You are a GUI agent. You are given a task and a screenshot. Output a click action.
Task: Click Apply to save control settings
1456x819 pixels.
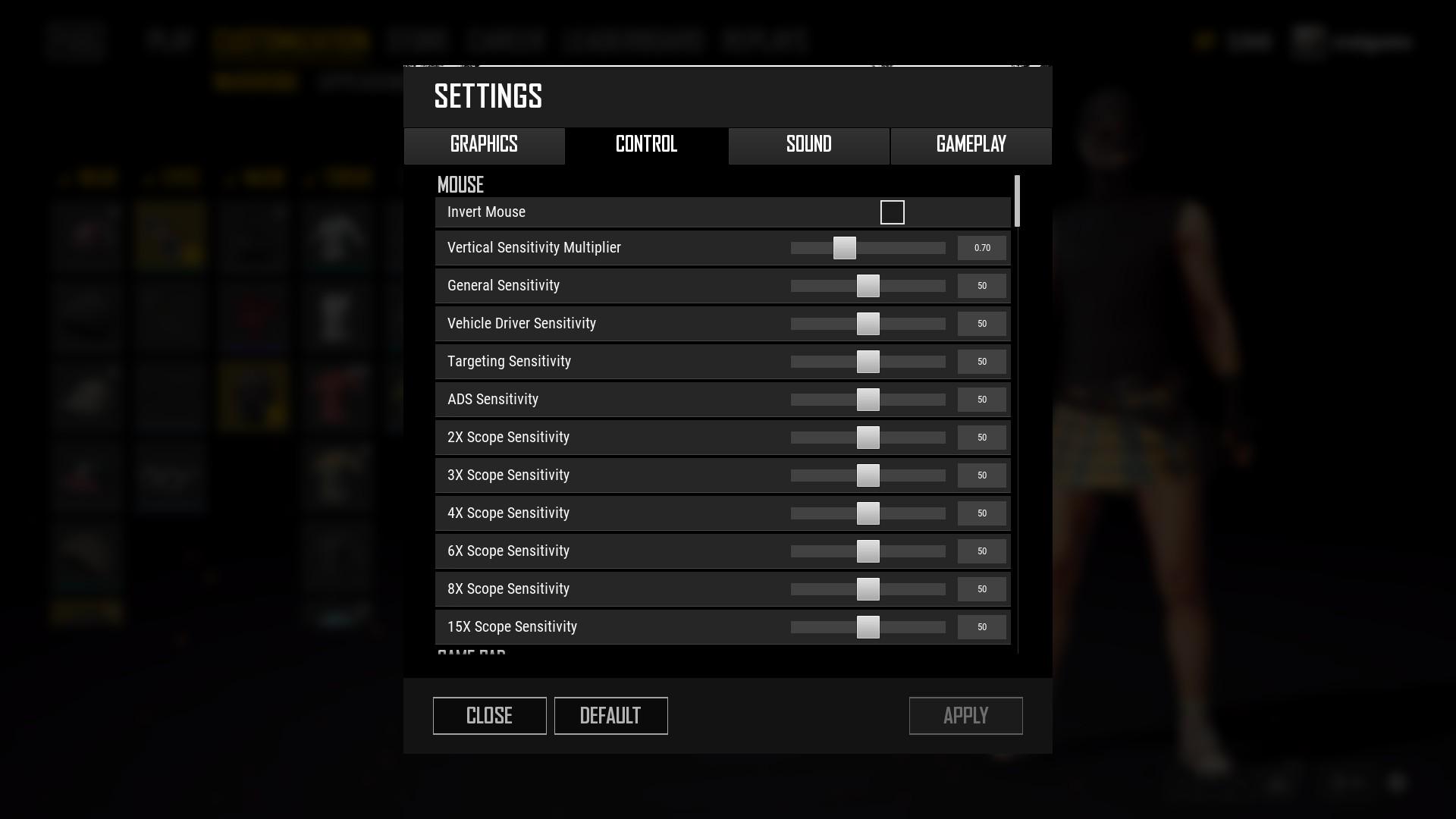[x=965, y=716]
